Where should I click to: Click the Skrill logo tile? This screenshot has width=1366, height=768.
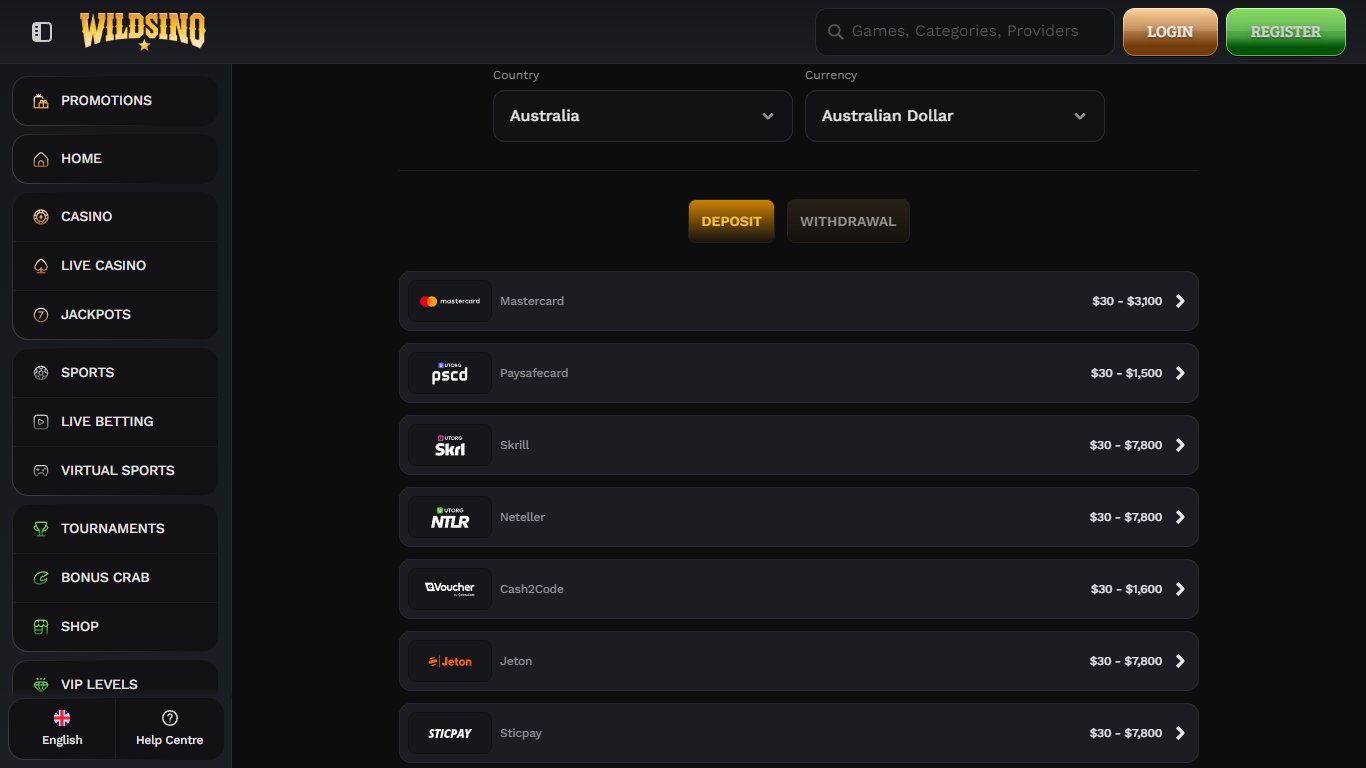click(450, 445)
